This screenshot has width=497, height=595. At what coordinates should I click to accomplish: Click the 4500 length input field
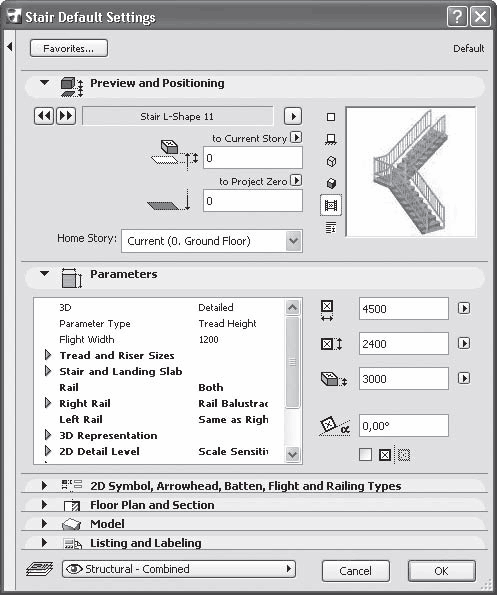[x=404, y=309]
